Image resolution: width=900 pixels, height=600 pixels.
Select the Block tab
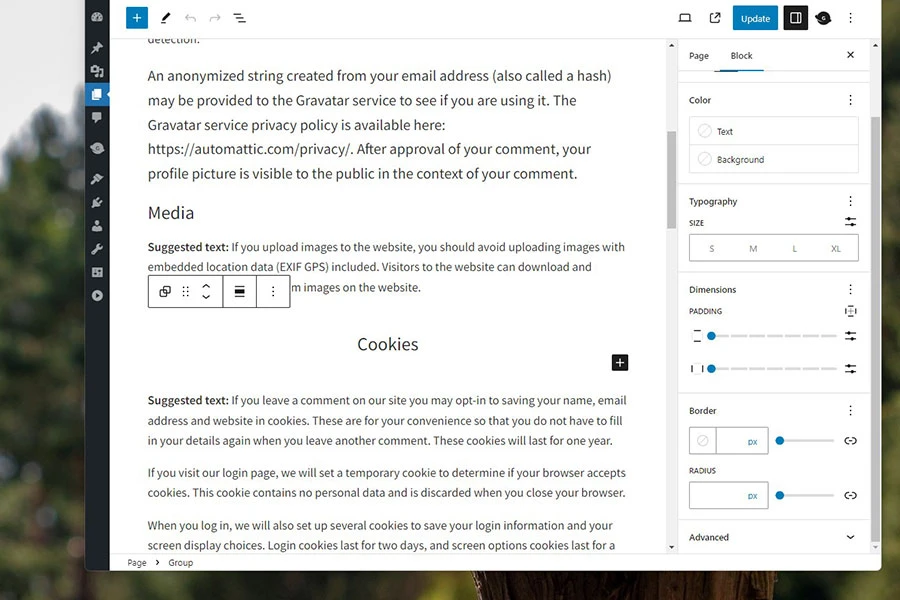740,55
